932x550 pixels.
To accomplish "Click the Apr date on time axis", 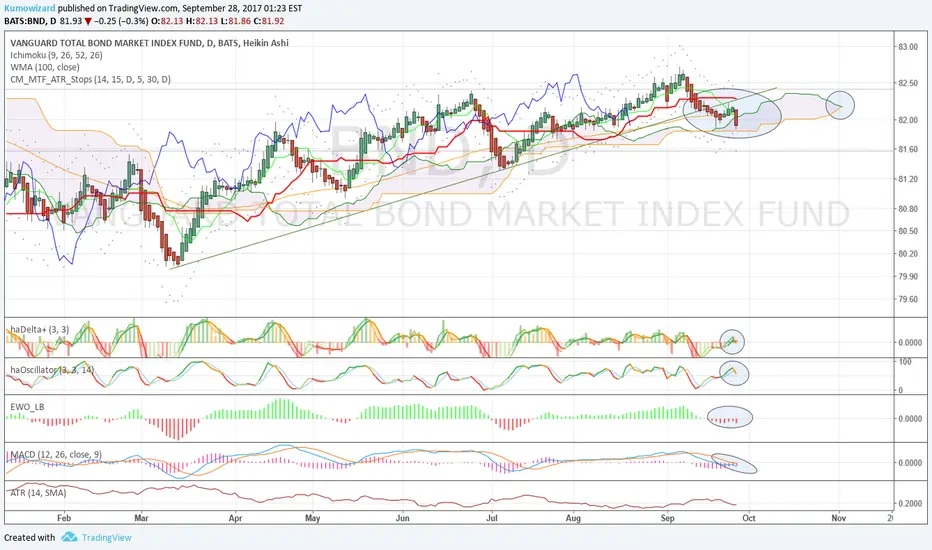I will click(235, 518).
